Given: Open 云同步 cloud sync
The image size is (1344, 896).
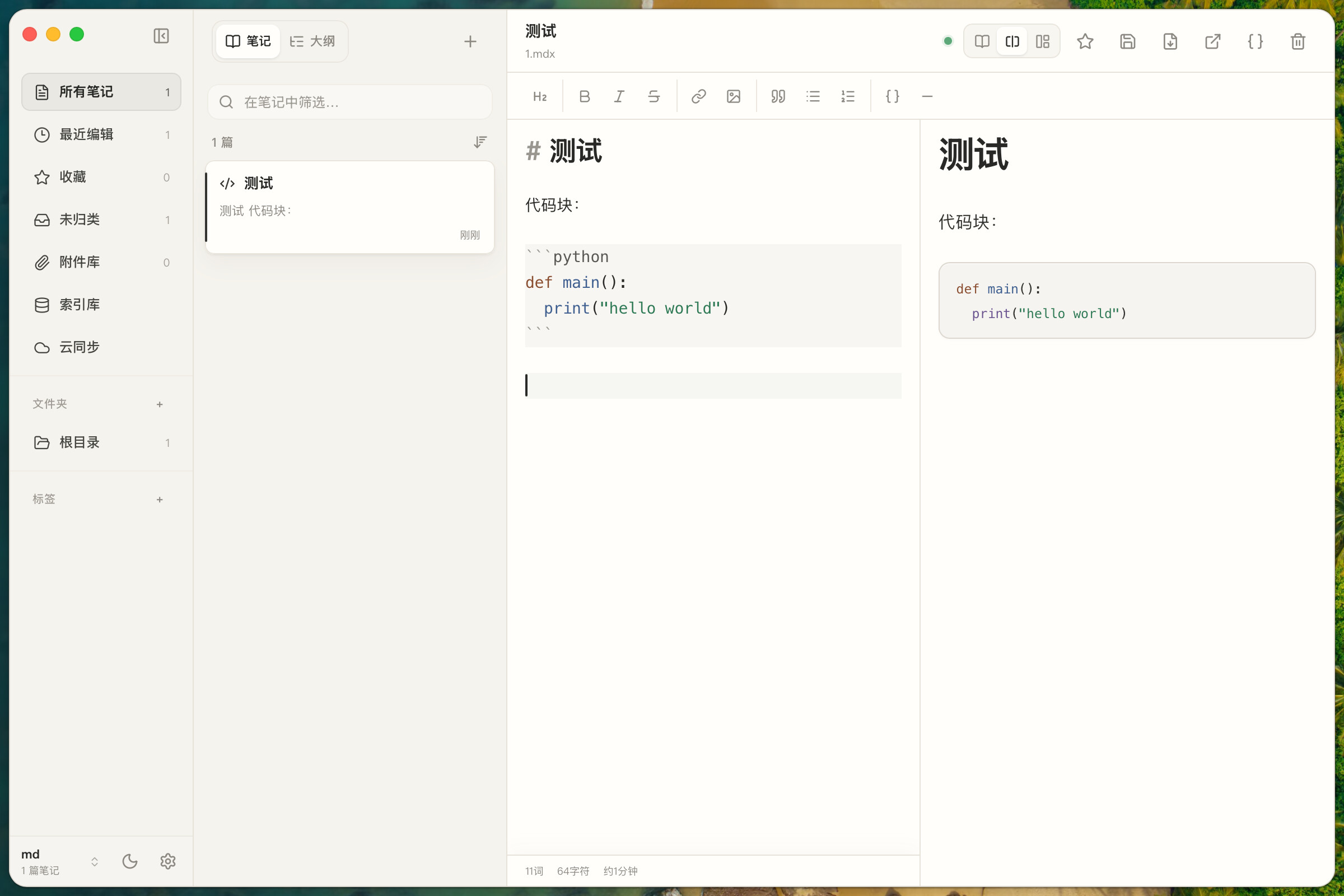Looking at the screenshot, I should coord(101,347).
